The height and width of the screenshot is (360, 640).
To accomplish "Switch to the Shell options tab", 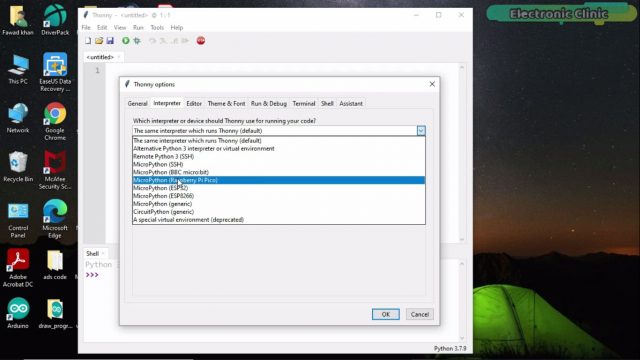I will pyautogui.click(x=327, y=104).
